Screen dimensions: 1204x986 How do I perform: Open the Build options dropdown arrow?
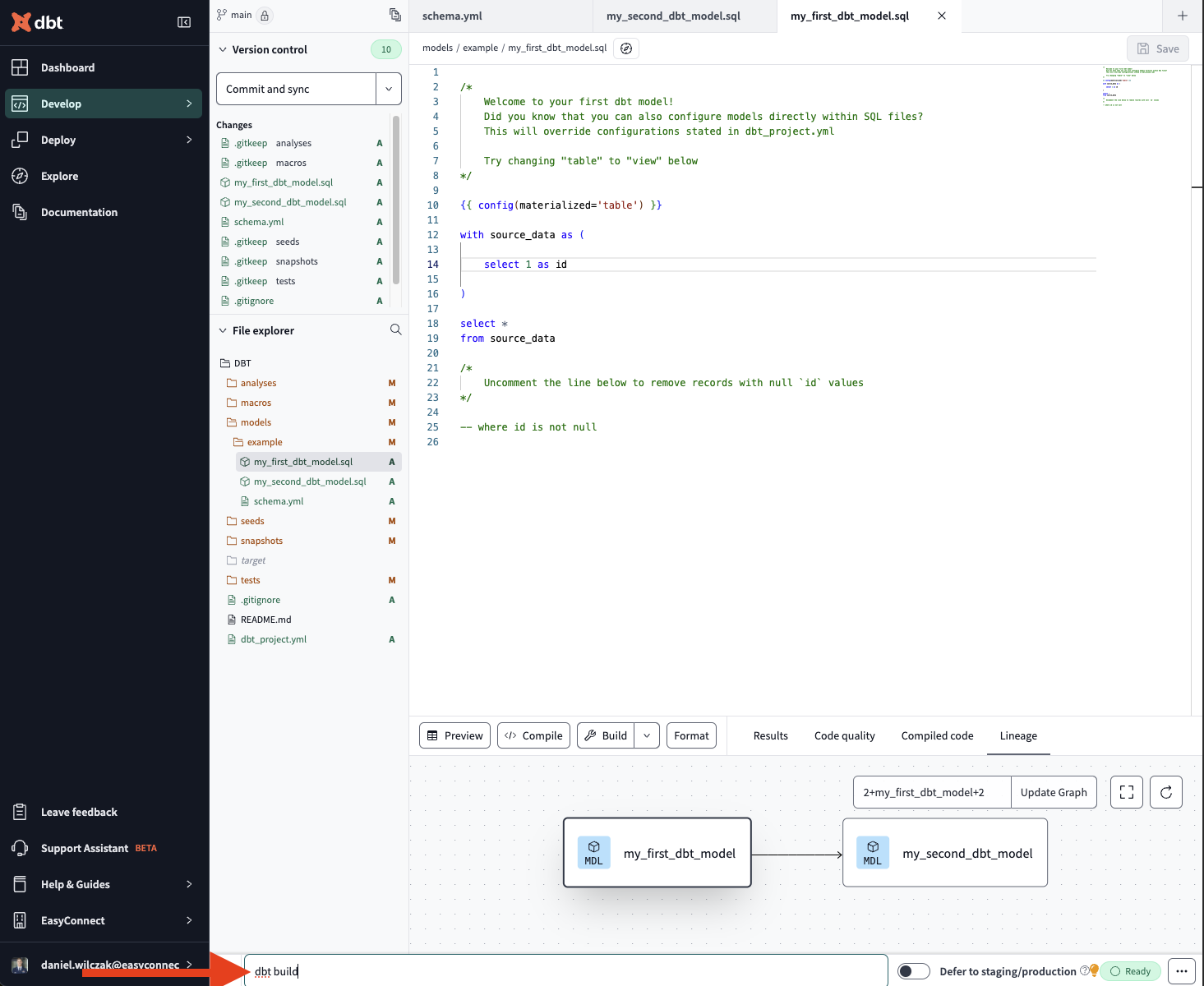pos(647,735)
